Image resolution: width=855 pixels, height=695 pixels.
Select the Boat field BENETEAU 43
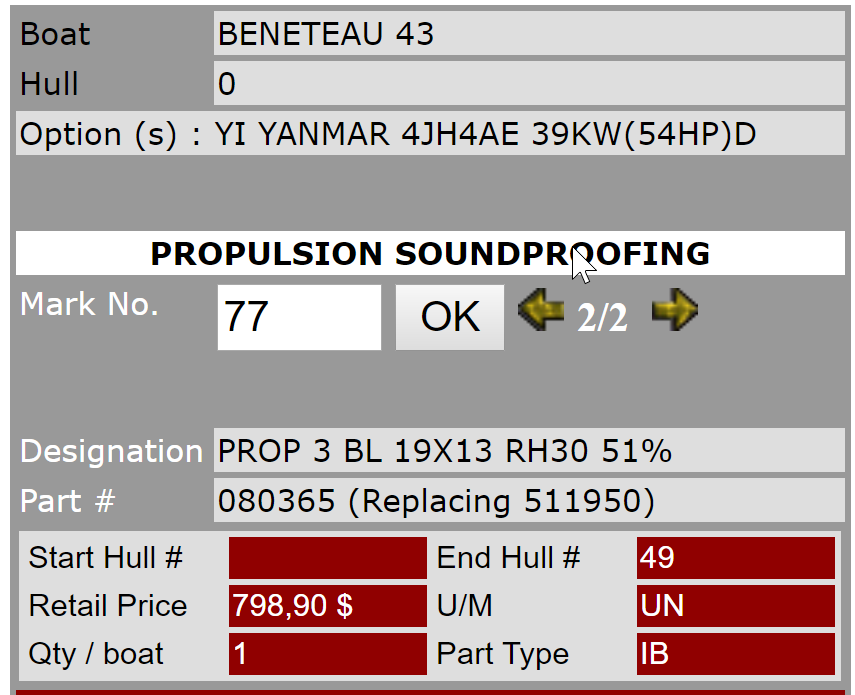(529, 34)
